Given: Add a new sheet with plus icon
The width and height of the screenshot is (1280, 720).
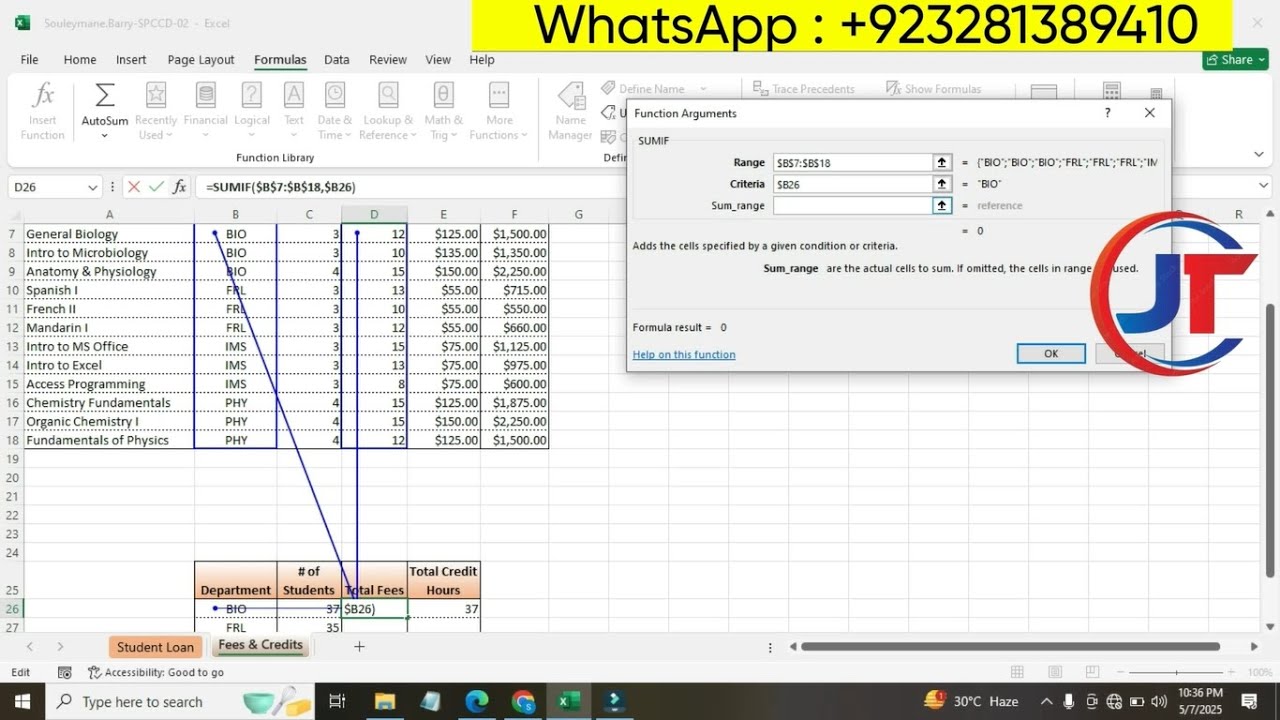Looking at the screenshot, I should pyautogui.click(x=359, y=647).
